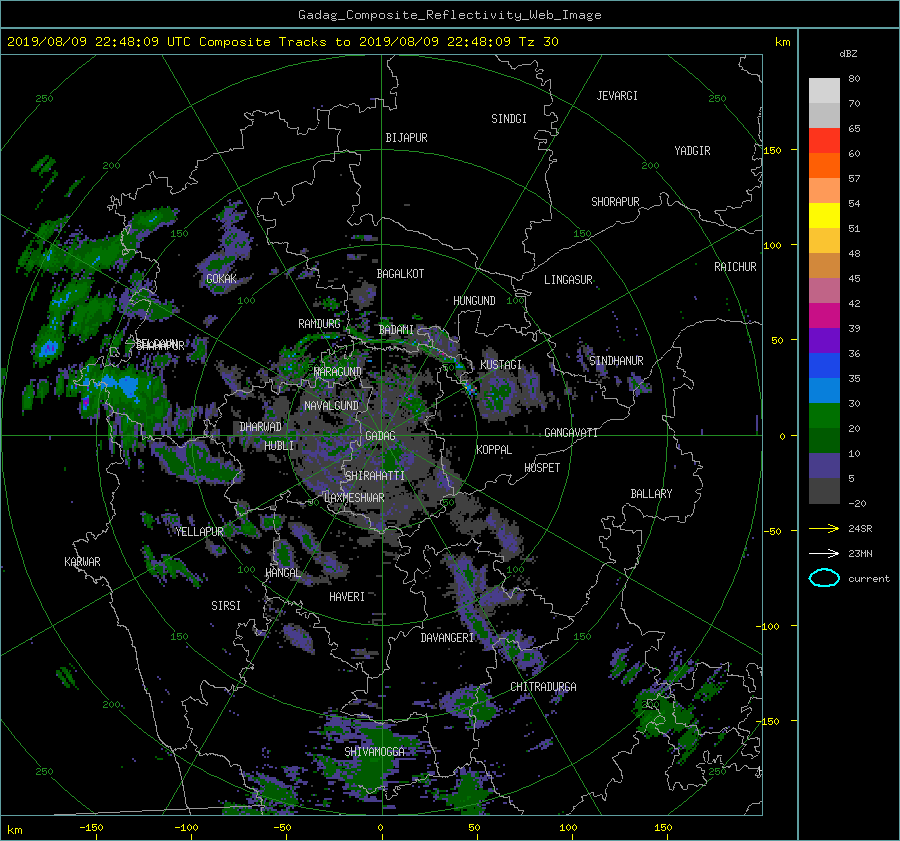Click the yellow 24SR arrow legend icon
900x841 pixels.
pos(824,528)
